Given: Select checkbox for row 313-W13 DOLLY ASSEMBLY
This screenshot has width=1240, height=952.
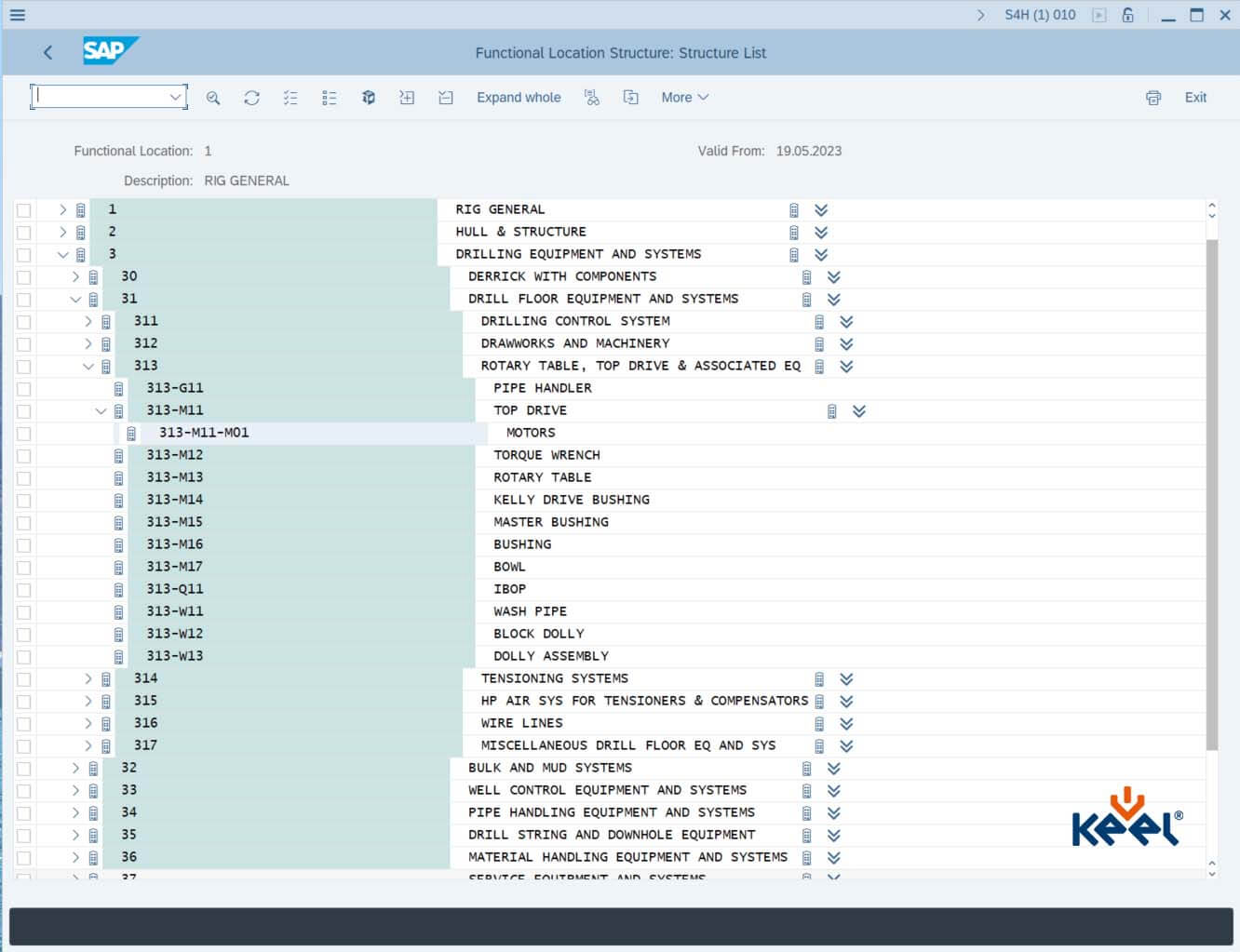Looking at the screenshot, I should click(x=24, y=657).
